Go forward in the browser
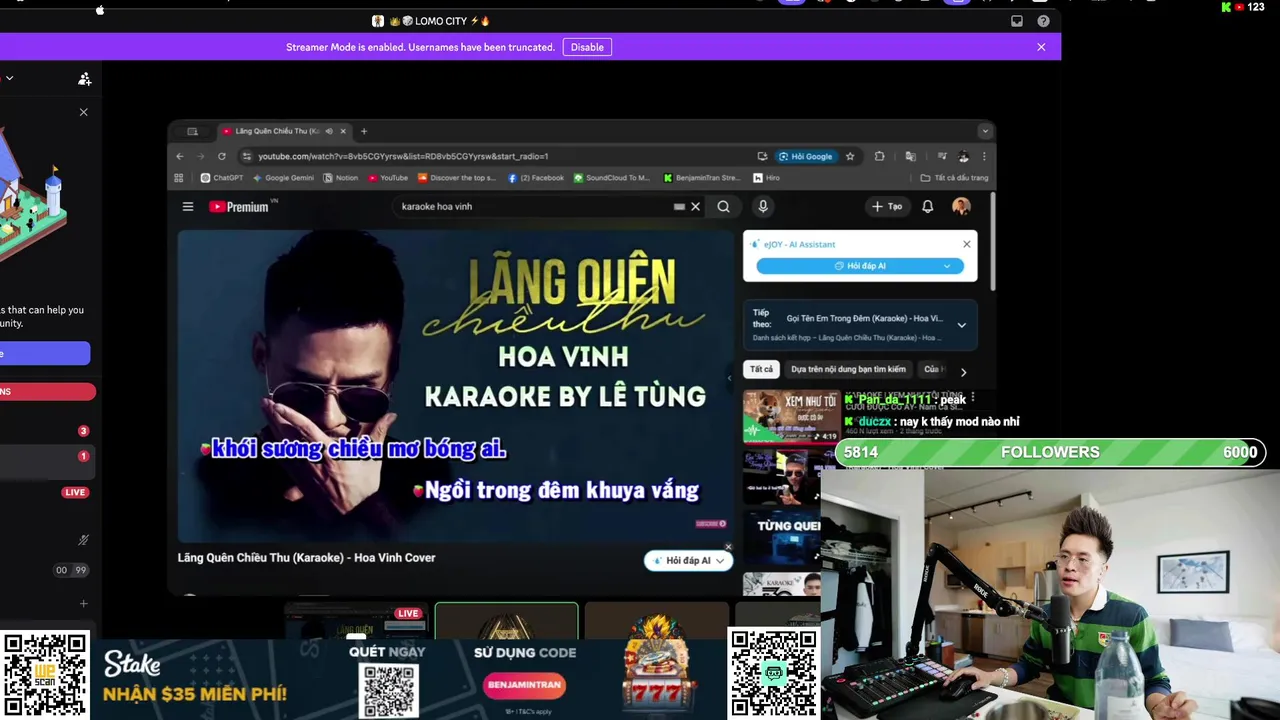The width and height of the screenshot is (1280, 720). (x=201, y=156)
